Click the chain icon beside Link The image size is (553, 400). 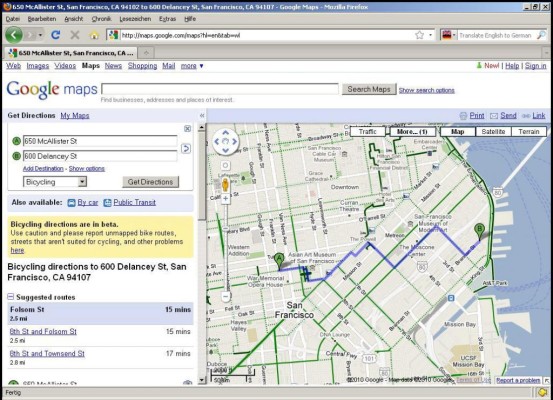point(526,116)
